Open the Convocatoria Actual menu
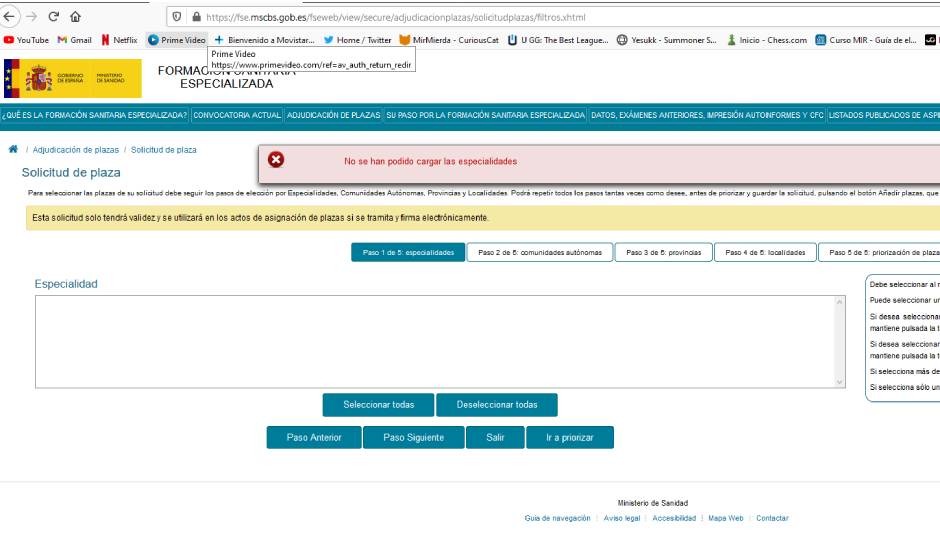Image resolution: width=940 pixels, height=558 pixels. (237, 115)
